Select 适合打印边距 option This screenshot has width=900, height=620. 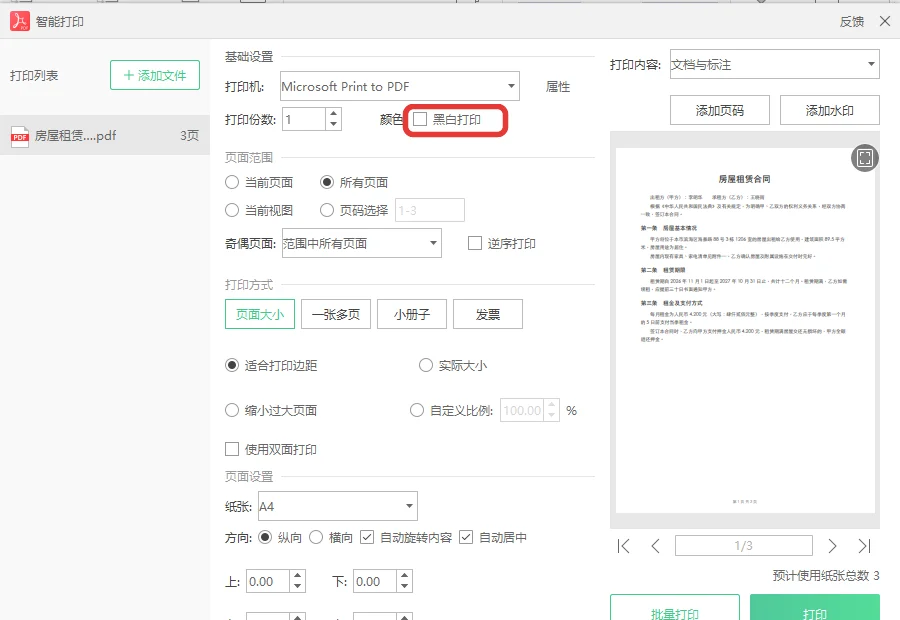tap(232, 366)
